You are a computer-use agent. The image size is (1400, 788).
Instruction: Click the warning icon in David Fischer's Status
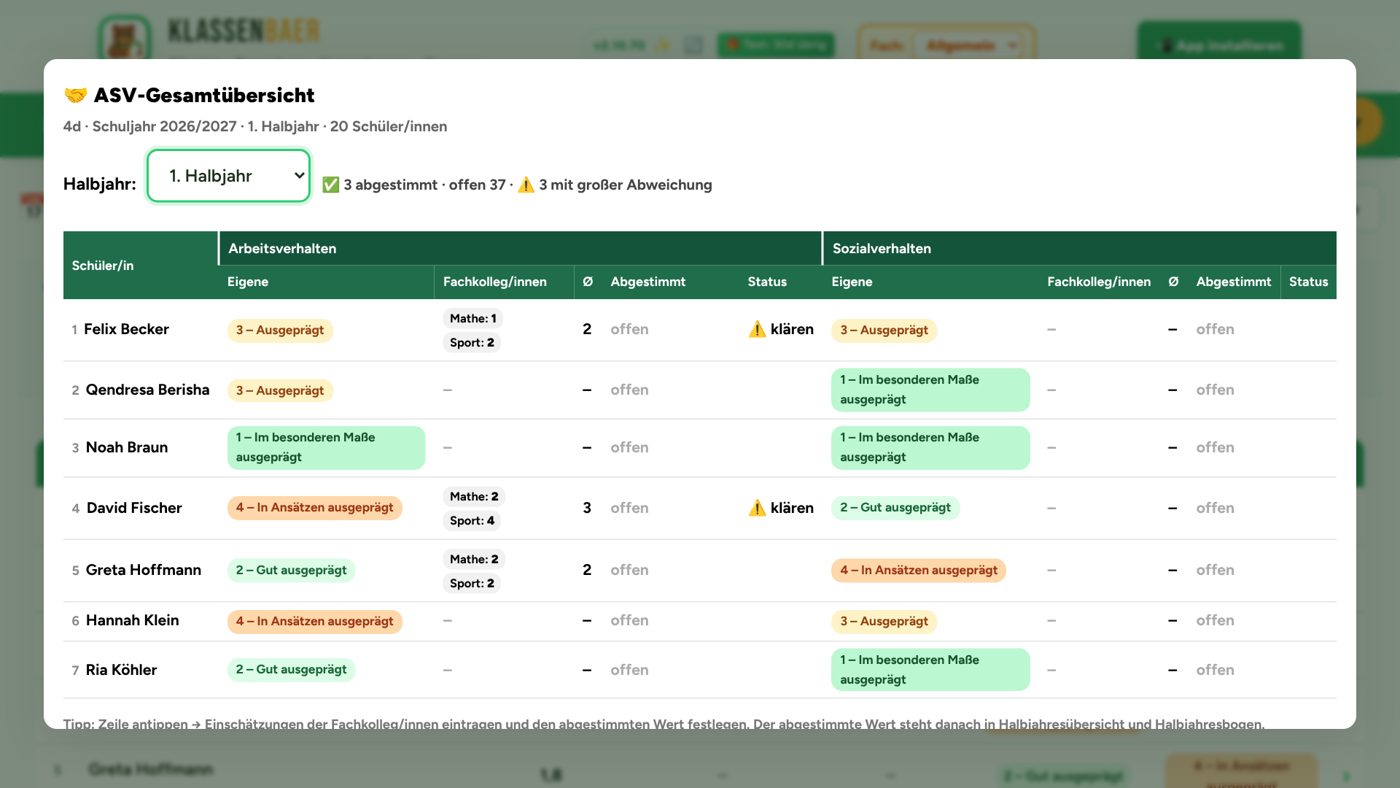[x=757, y=508]
